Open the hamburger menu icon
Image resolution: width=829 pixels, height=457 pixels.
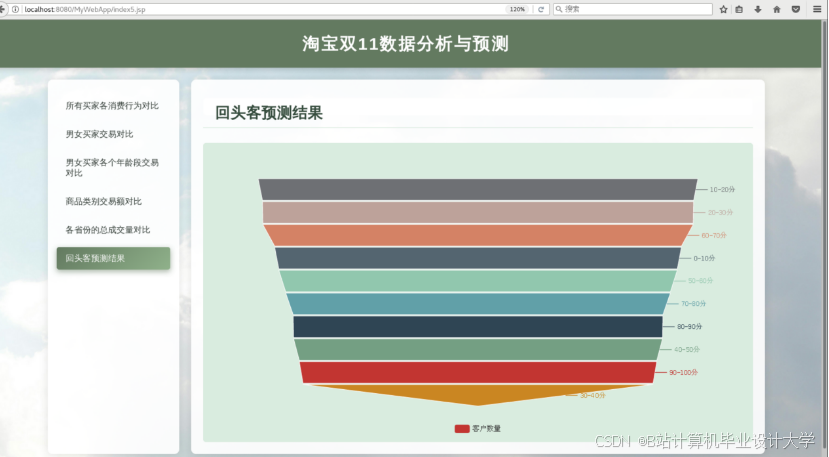coord(817,9)
